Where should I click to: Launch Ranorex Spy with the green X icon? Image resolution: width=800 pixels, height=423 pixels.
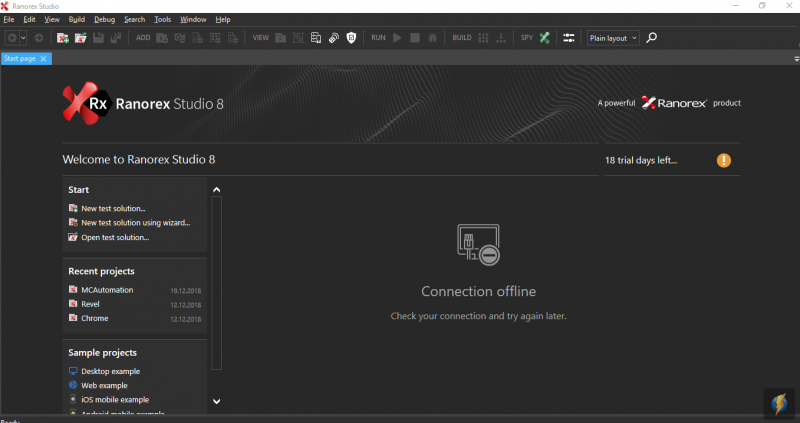[545, 38]
